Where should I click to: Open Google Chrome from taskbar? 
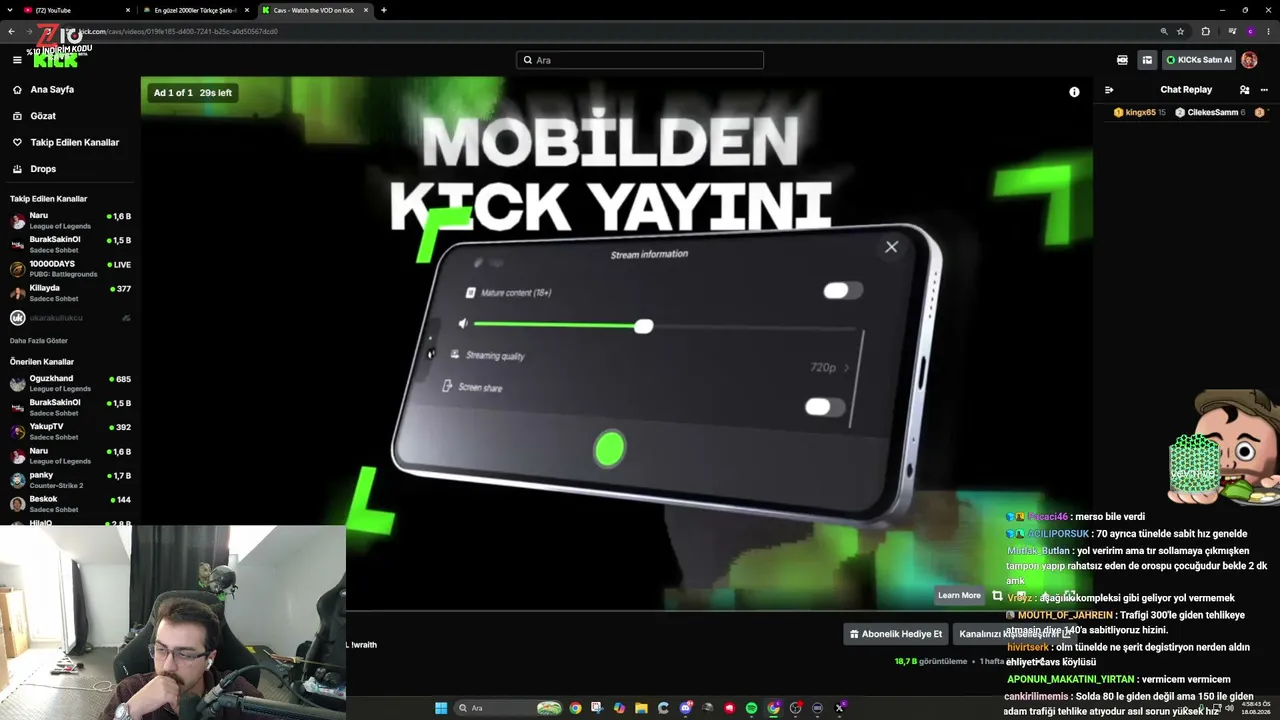(x=575, y=708)
